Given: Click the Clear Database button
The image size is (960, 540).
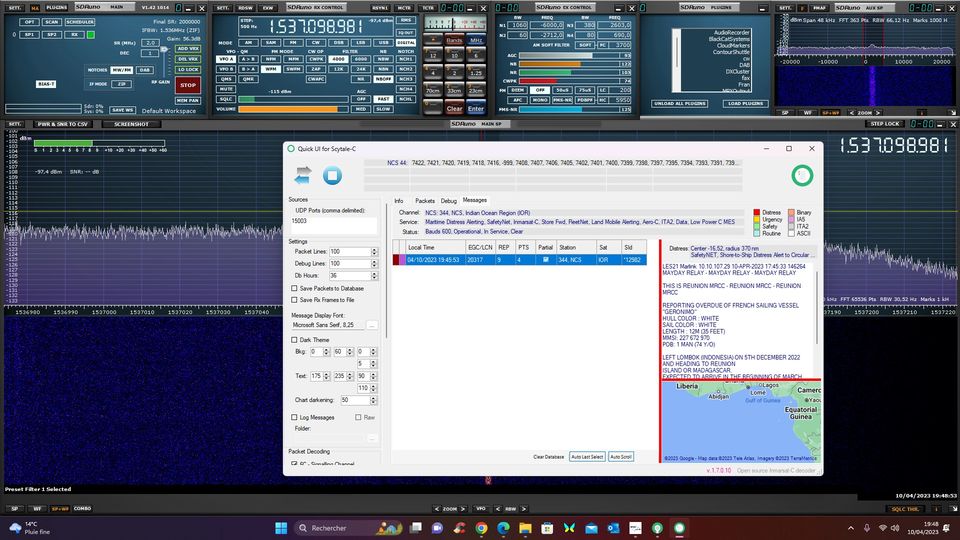Looking at the screenshot, I should [x=548, y=456].
